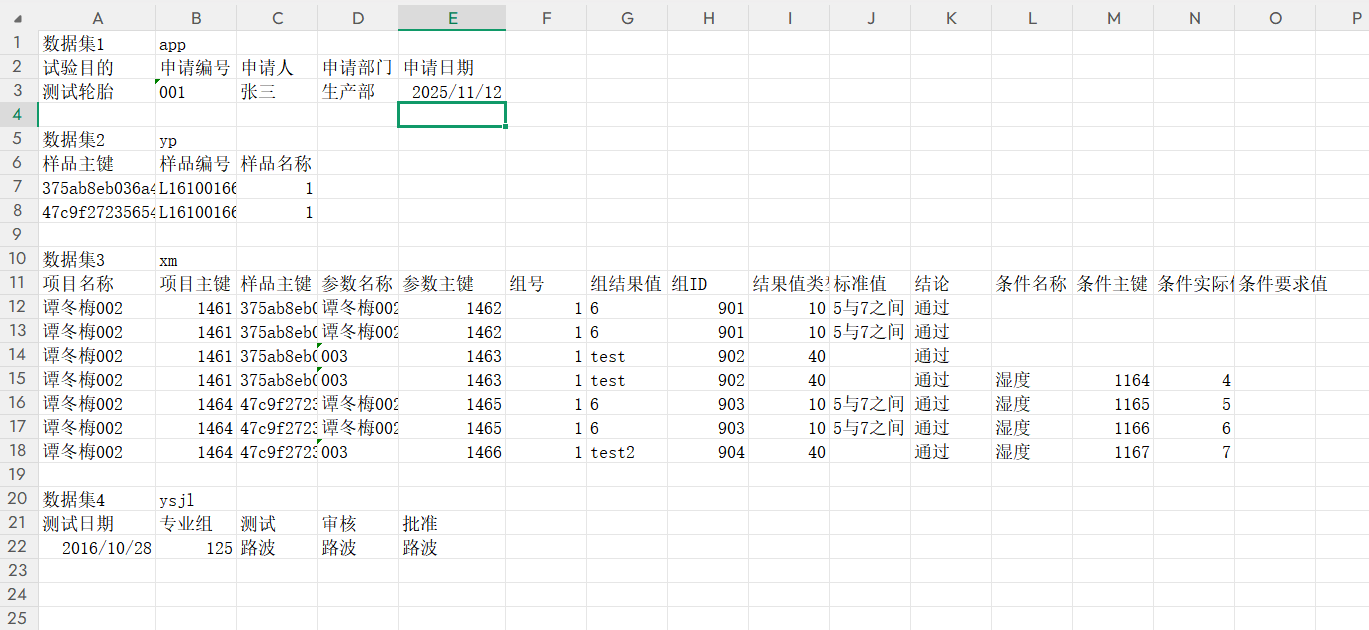
Task: Select the "条件名称" header cell
Action: 1032,283
